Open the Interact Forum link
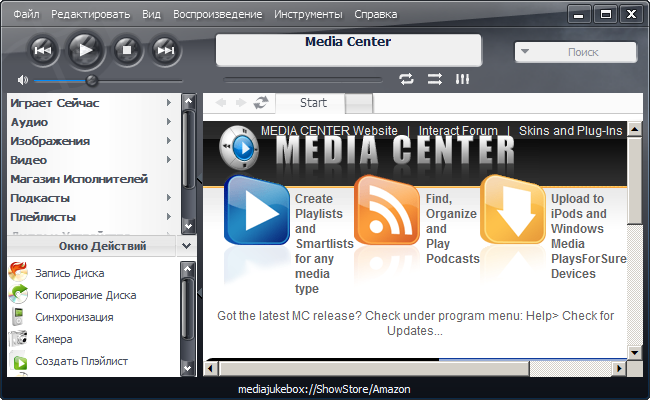Viewport: 650px width, 400px height. pos(458,131)
